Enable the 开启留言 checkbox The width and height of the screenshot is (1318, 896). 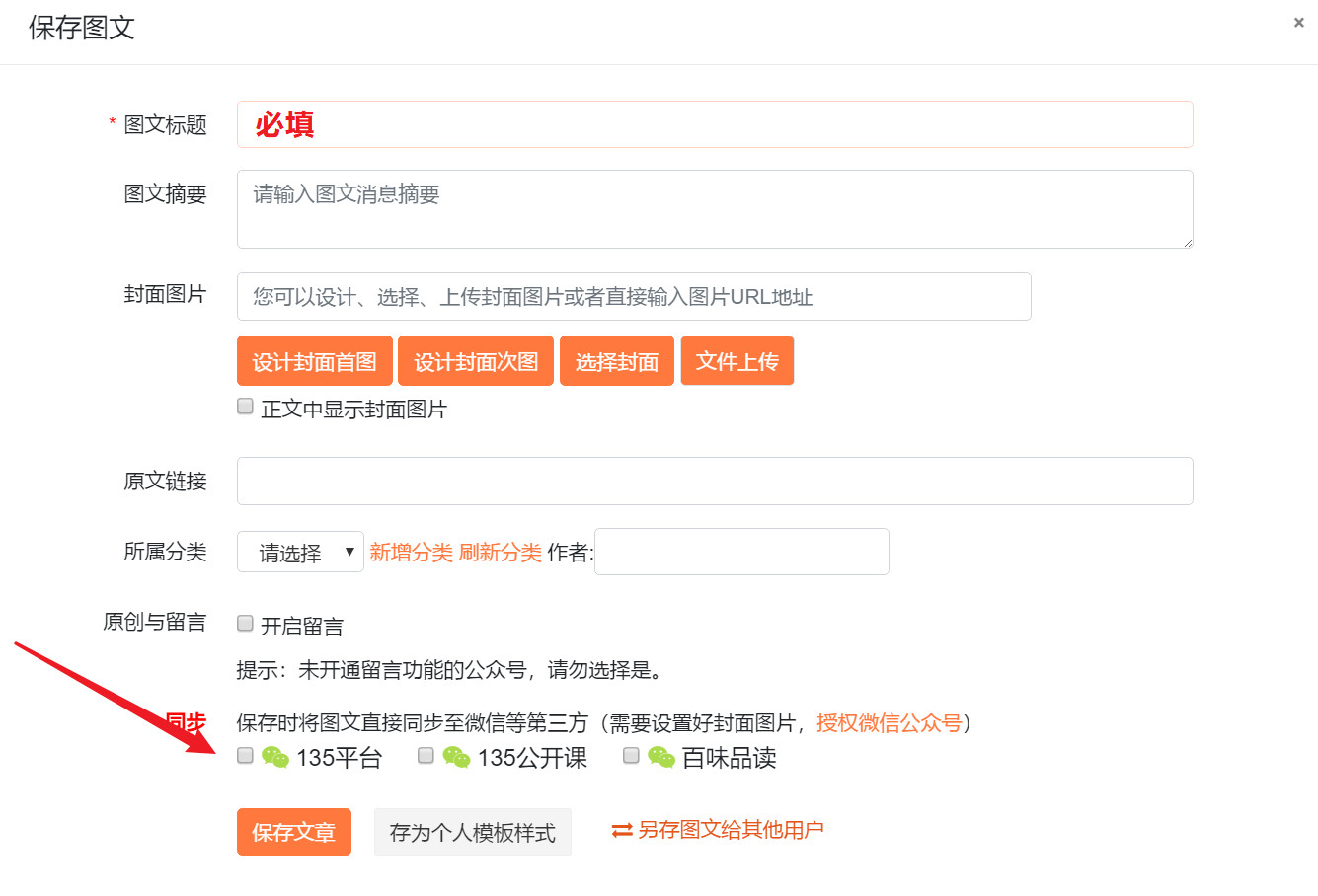[244, 622]
